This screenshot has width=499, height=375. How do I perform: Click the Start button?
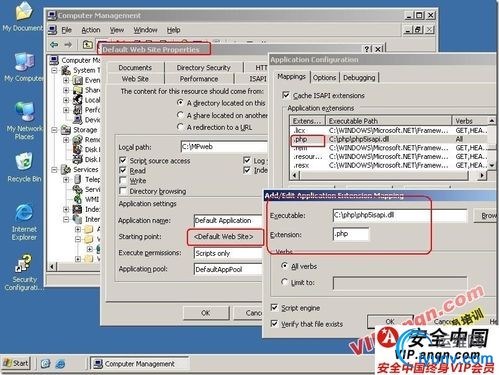pos(16,363)
